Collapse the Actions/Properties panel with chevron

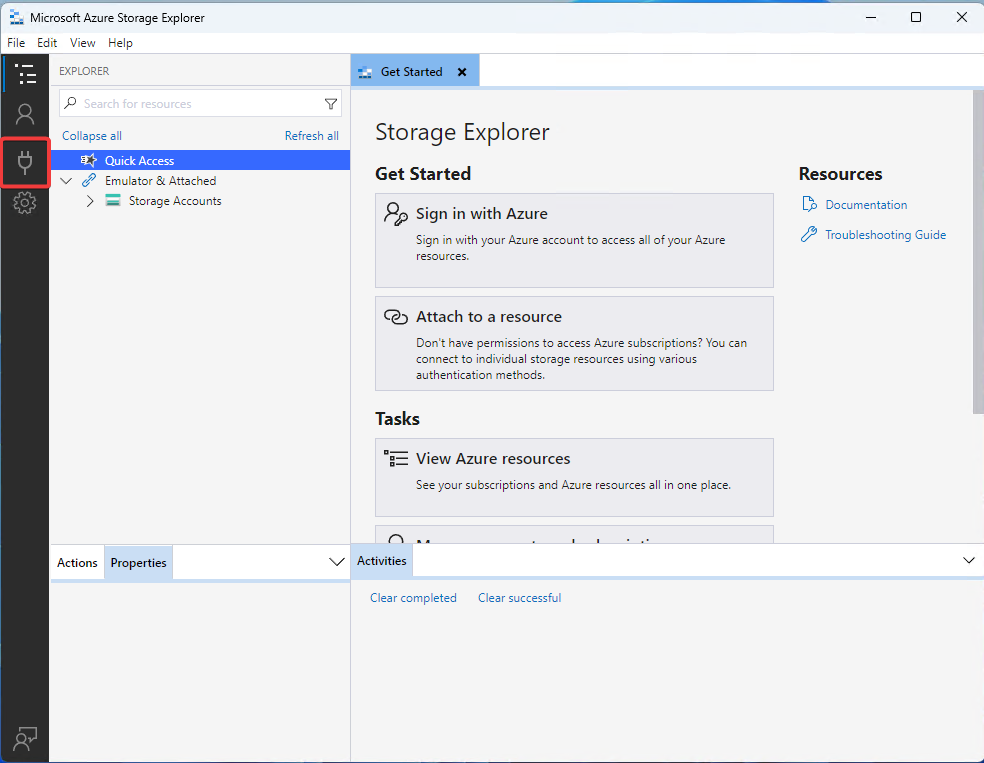coord(337,562)
